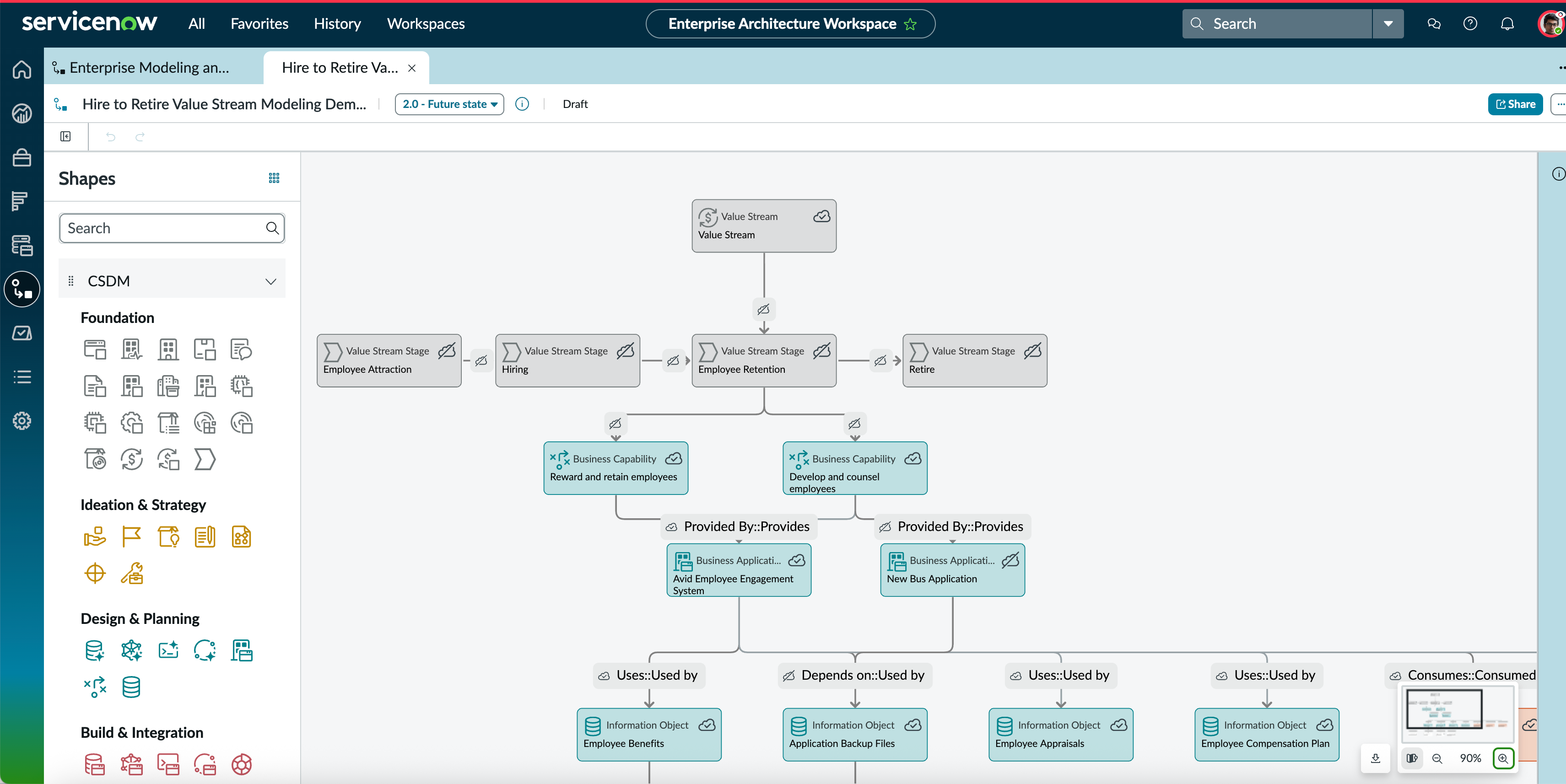This screenshot has width=1566, height=784.
Task: Toggle crossed cloud on New Bus Application
Action: tap(1010, 560)
